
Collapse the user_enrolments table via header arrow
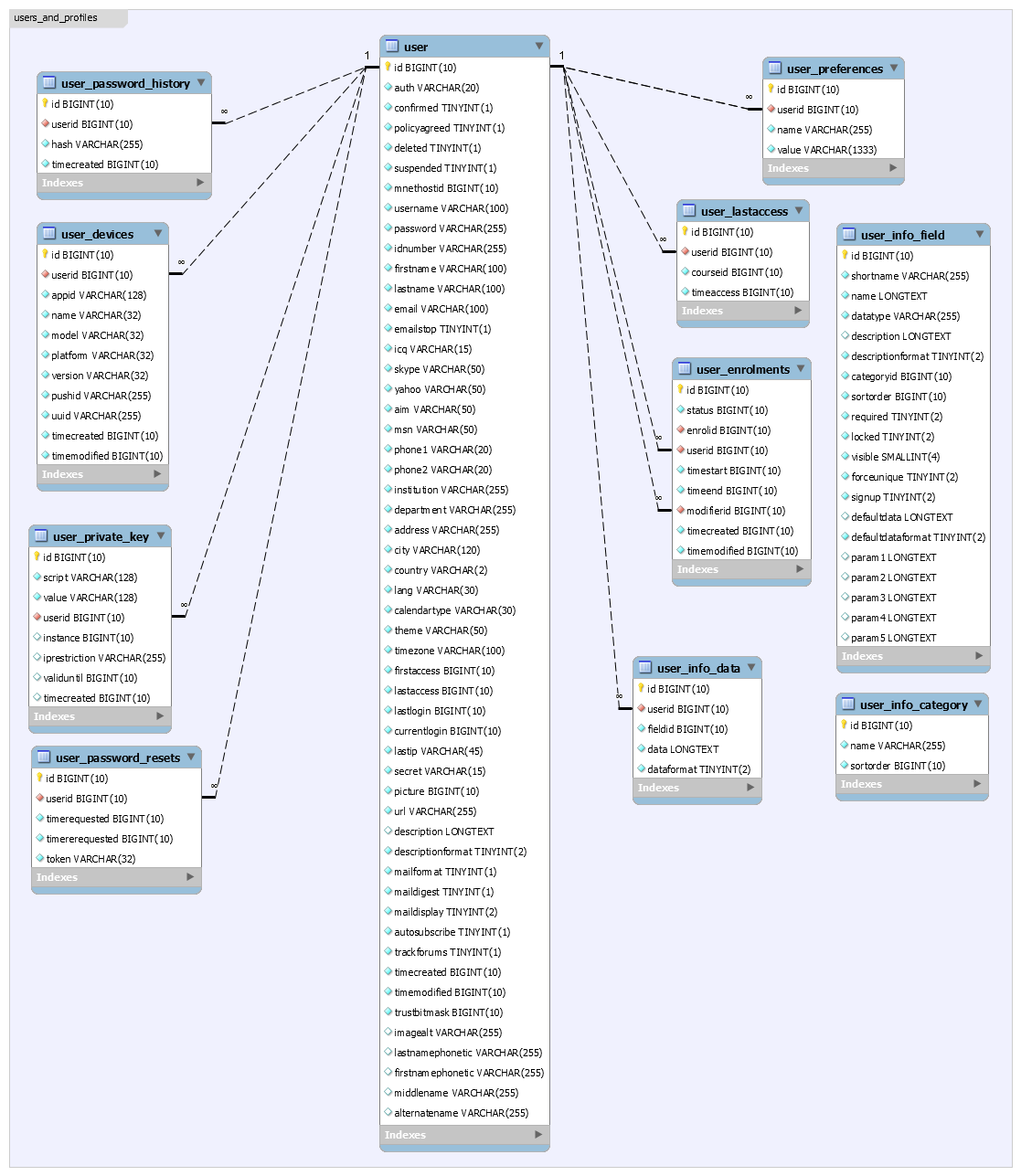tap(801, 368)
